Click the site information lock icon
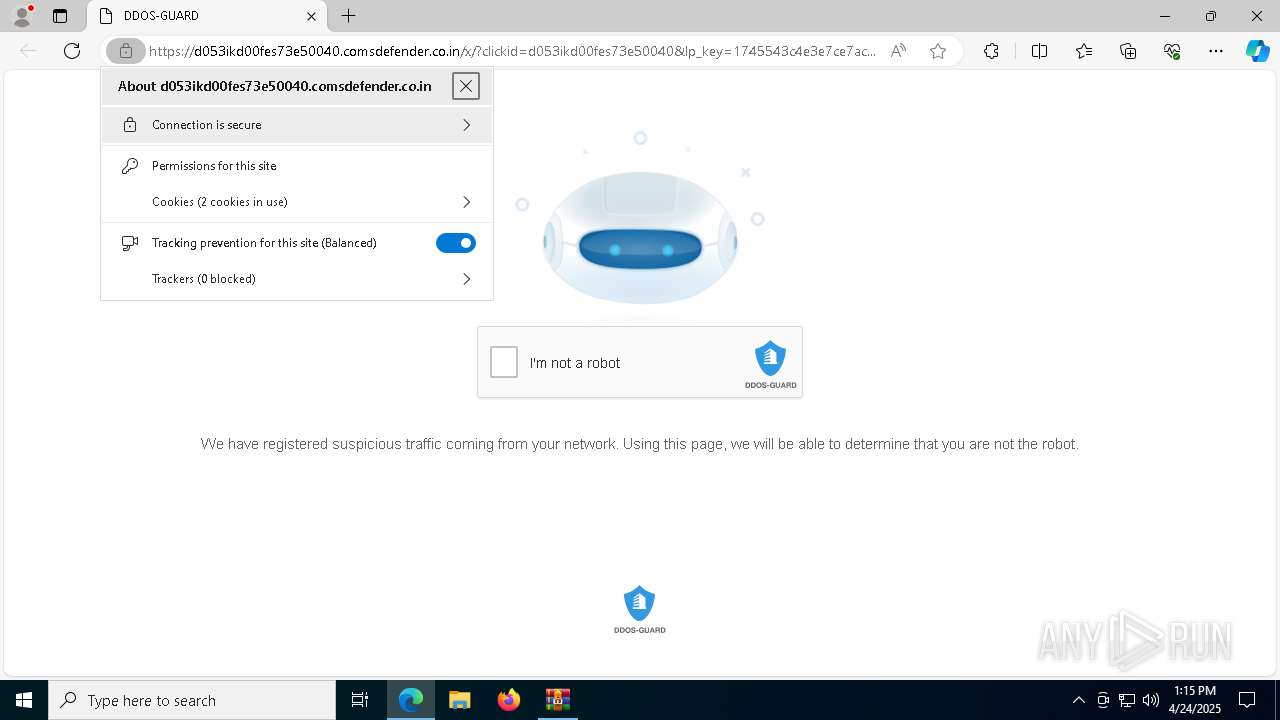Viewport: 1280px width, 720px height. 126,51
